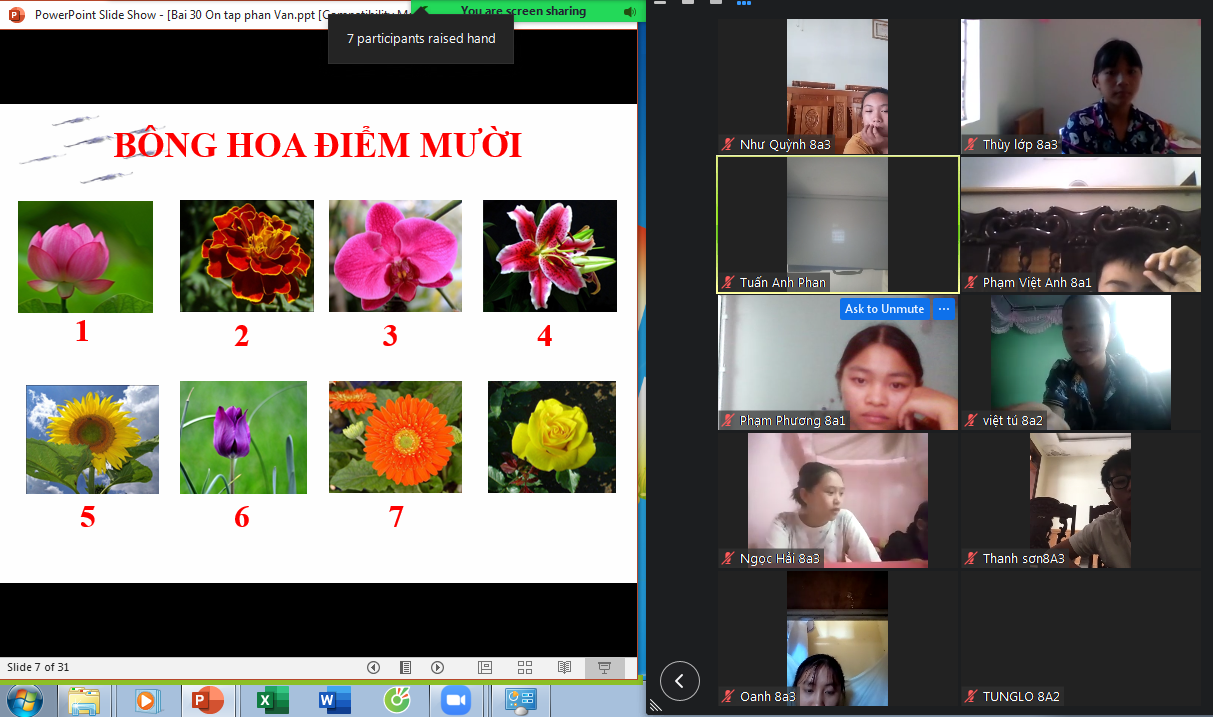The width and height of the screenshot is (1213, 717).
Task: Open Excel from the taskbar
Action: [x=272, y=700]
